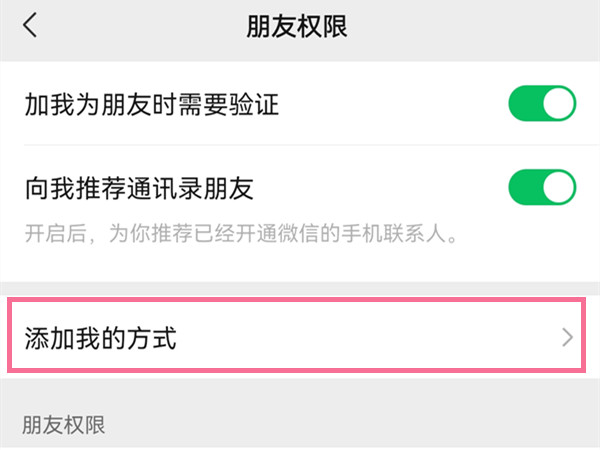Tap the green switch beside contacts recommendation

[542, 187]
